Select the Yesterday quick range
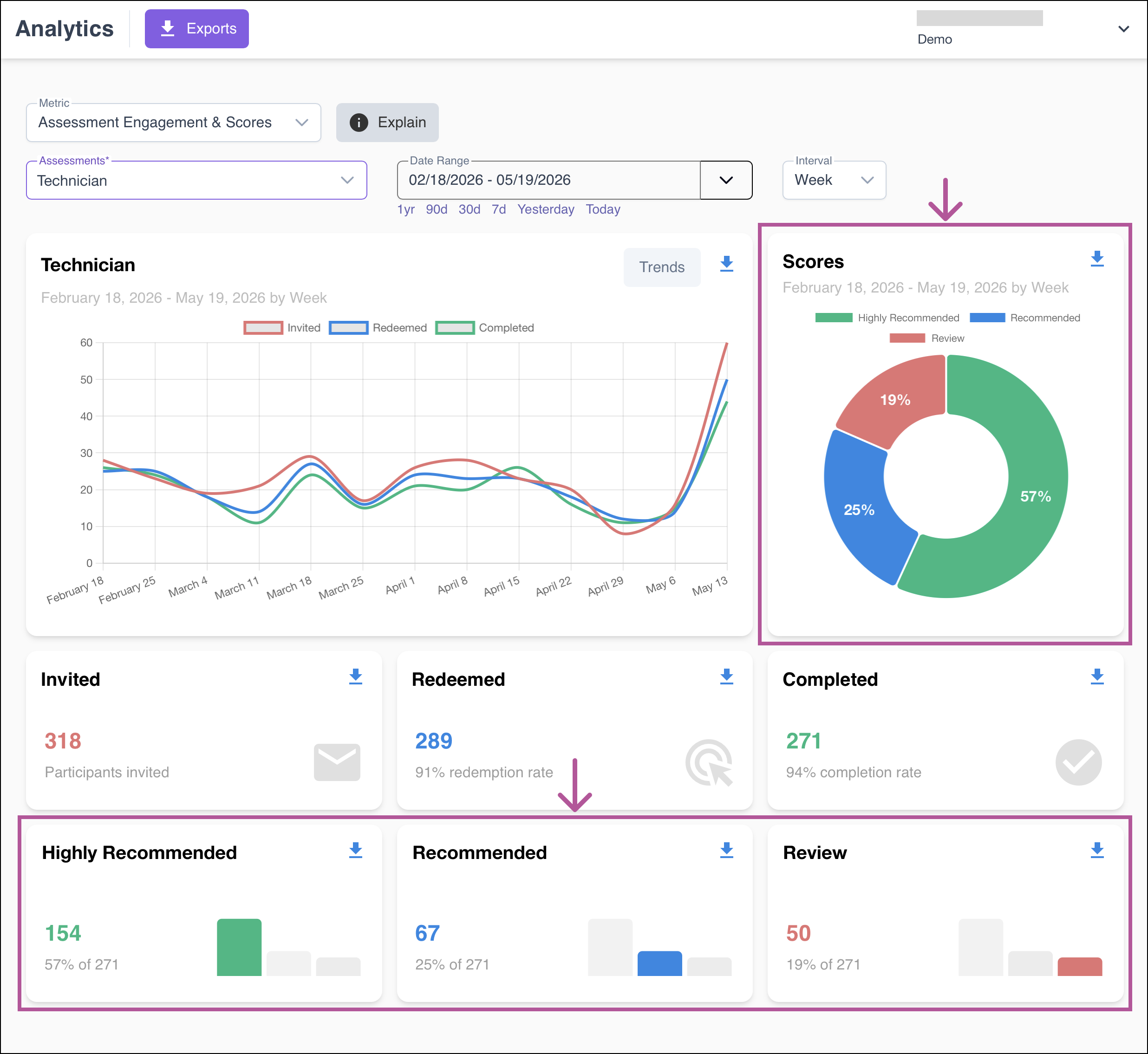1148x1054 pixels. [x=546, y=210]
